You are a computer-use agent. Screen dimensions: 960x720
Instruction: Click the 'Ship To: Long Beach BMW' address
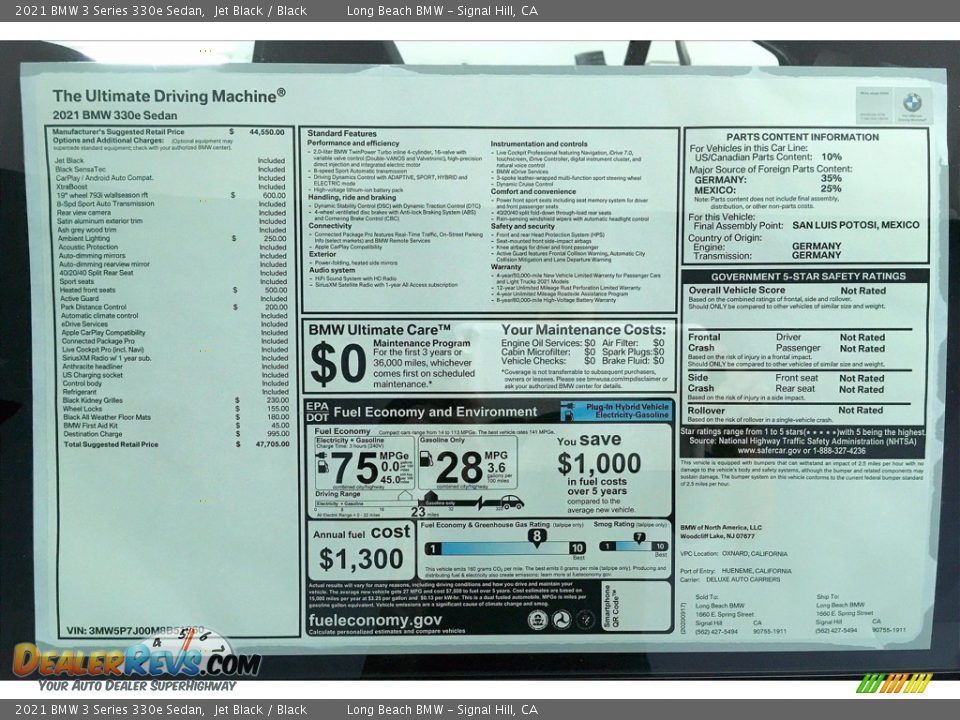click(x=861, y=613)
